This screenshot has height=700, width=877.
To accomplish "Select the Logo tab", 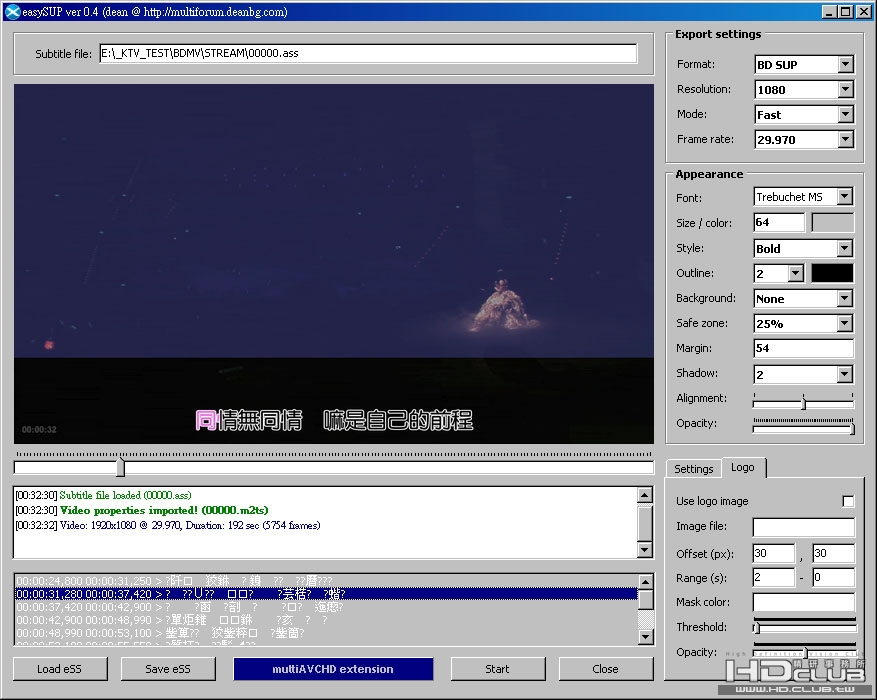I will pyautogui.click(x=743, y=467).
